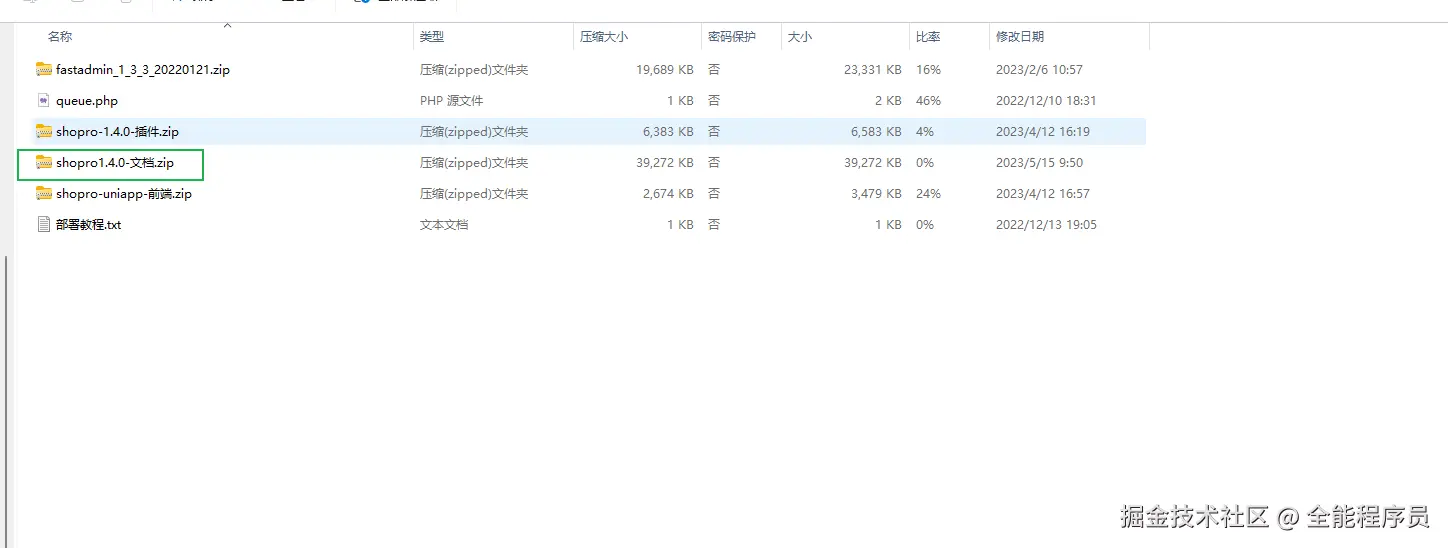Click modified date 2023/4/12 16:57
1448x548 pixels.
pos(1043,194)
